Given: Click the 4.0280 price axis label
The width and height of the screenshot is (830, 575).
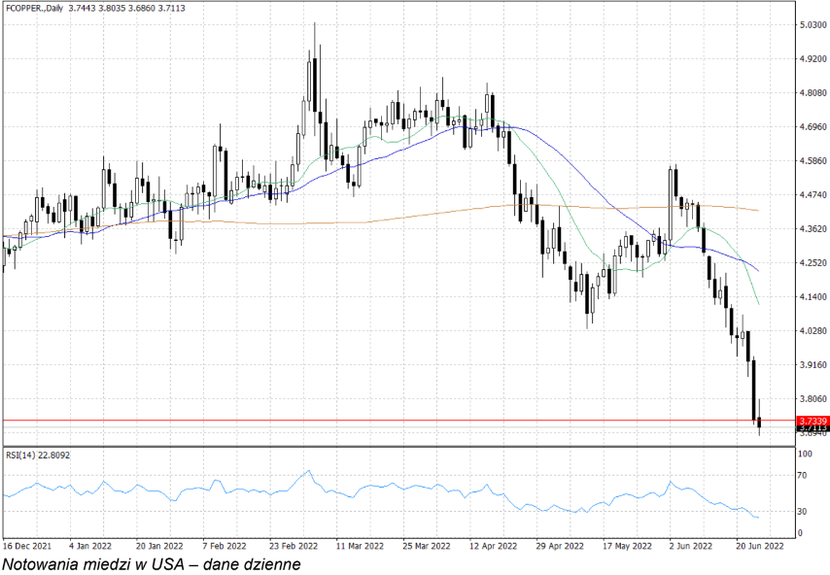Looking at the screenshot, I should 811,331.
